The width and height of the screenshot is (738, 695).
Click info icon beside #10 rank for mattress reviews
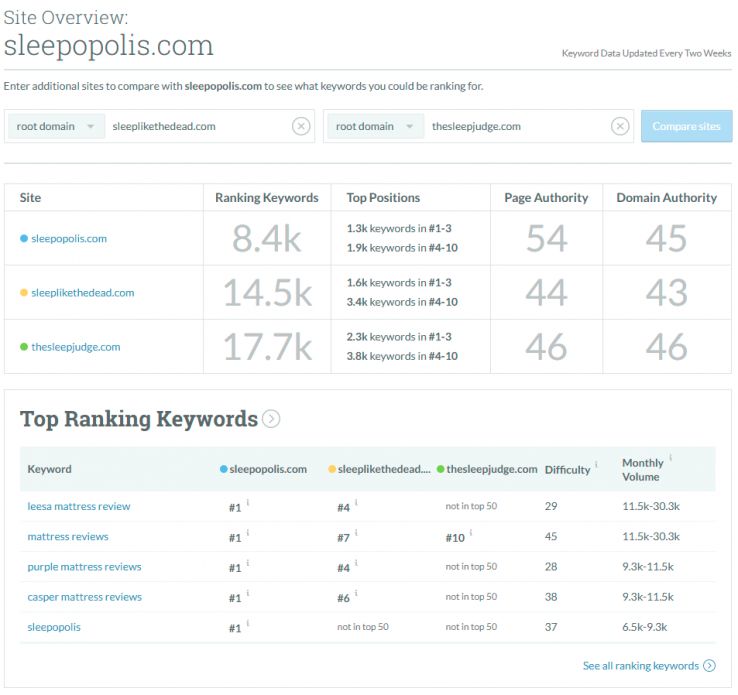click(472, 533)
